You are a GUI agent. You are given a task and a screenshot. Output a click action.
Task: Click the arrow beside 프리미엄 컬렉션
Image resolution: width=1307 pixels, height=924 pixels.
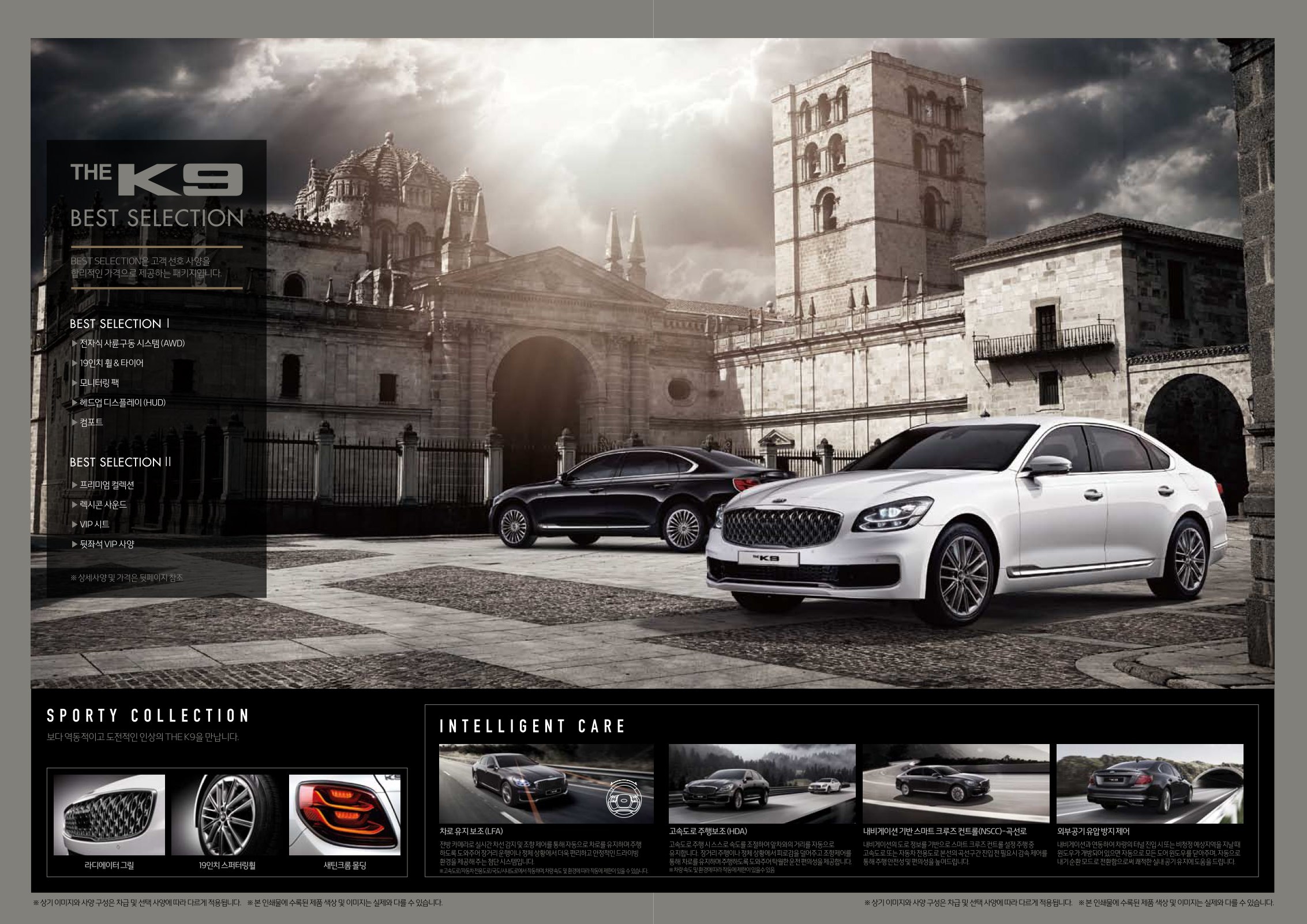click(74, 484)
